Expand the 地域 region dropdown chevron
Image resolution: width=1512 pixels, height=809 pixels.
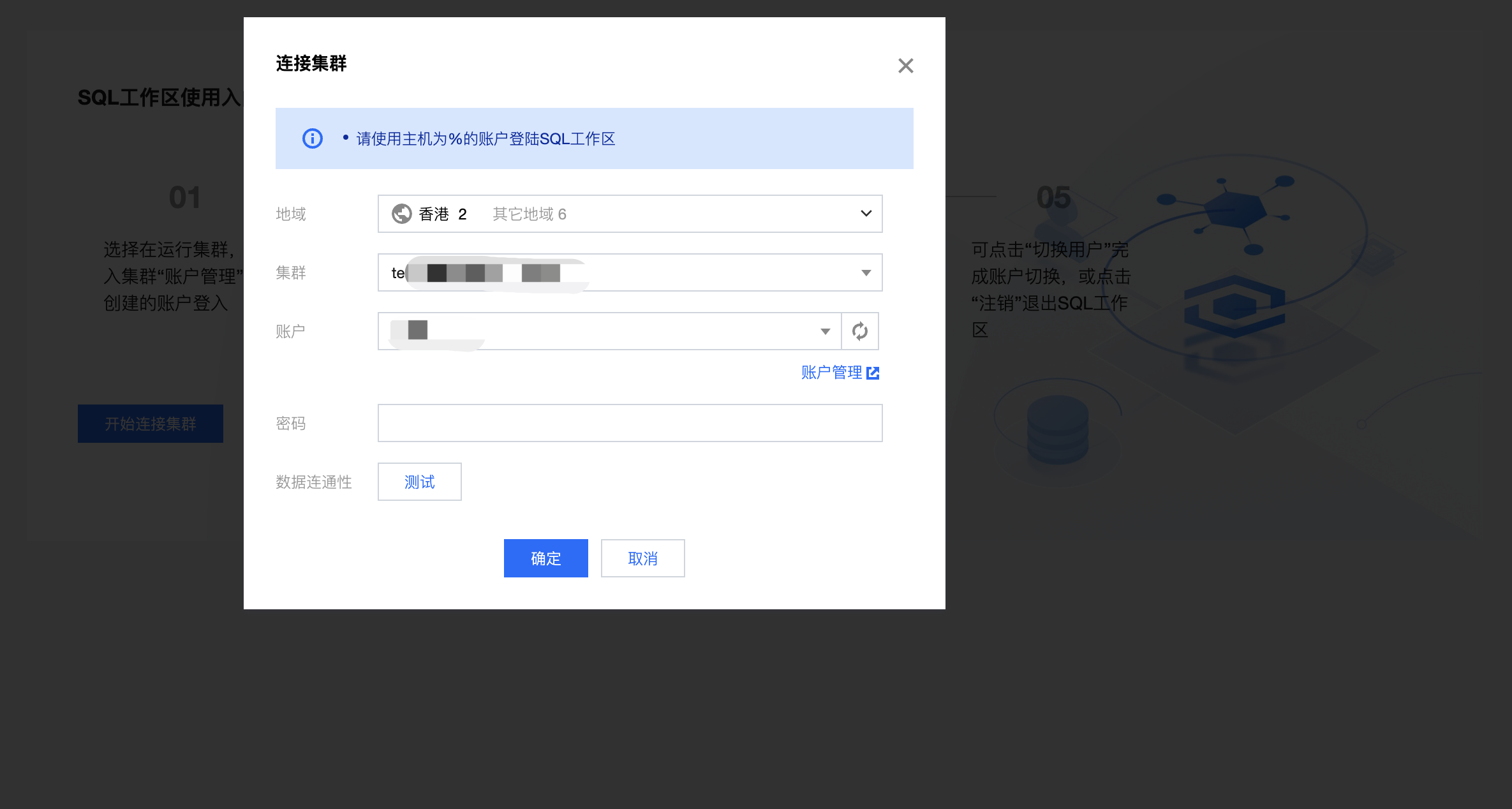[866, 214]
